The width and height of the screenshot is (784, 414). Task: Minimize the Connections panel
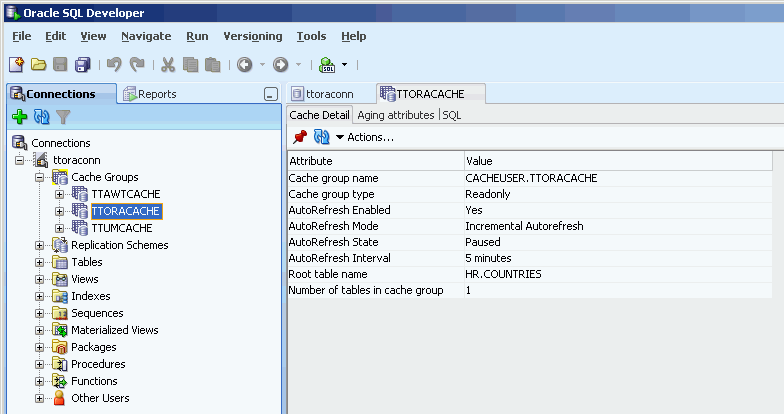coord(270,94)
